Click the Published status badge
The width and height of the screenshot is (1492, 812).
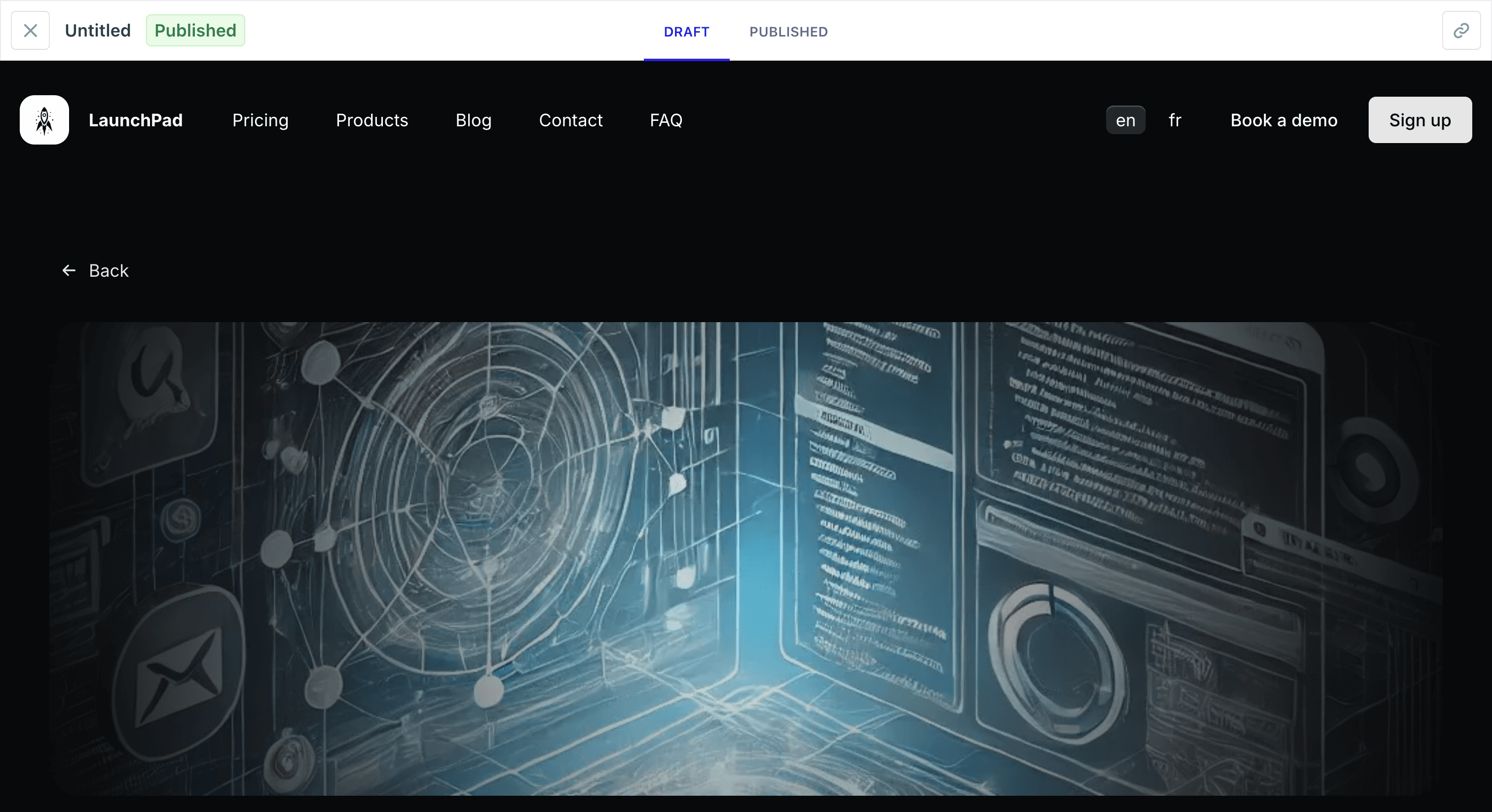(195, 31)
